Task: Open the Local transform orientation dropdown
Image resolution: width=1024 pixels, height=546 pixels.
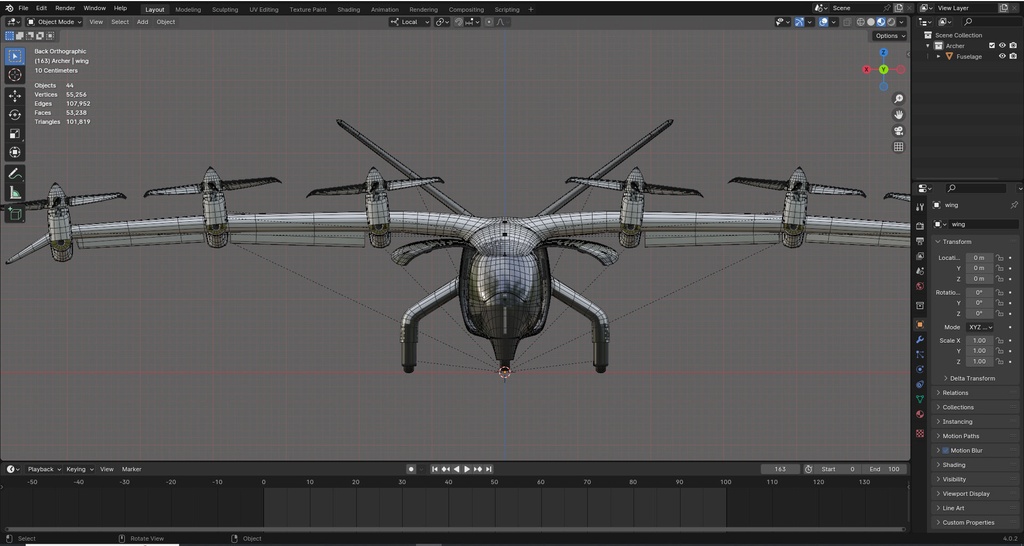Action: pos(409,22)
